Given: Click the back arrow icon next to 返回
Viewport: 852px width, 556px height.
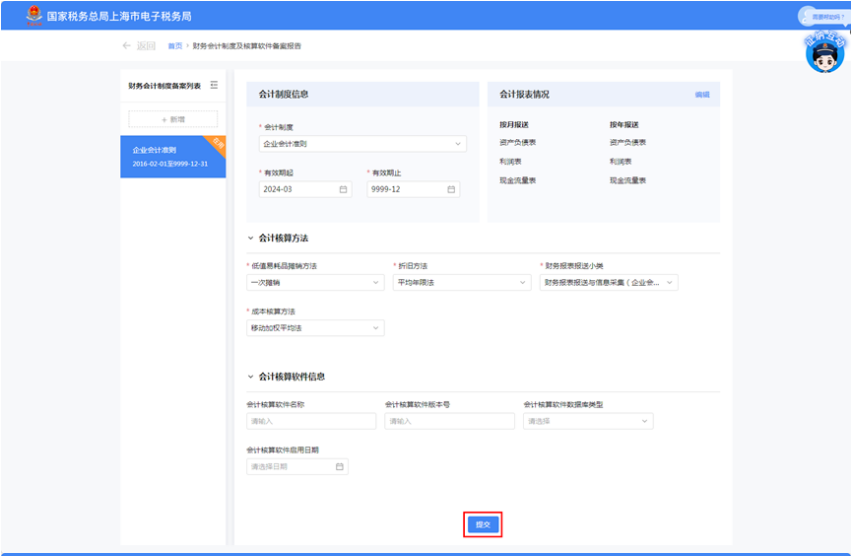Looking at the screenshot, I should tap(127, 46).
